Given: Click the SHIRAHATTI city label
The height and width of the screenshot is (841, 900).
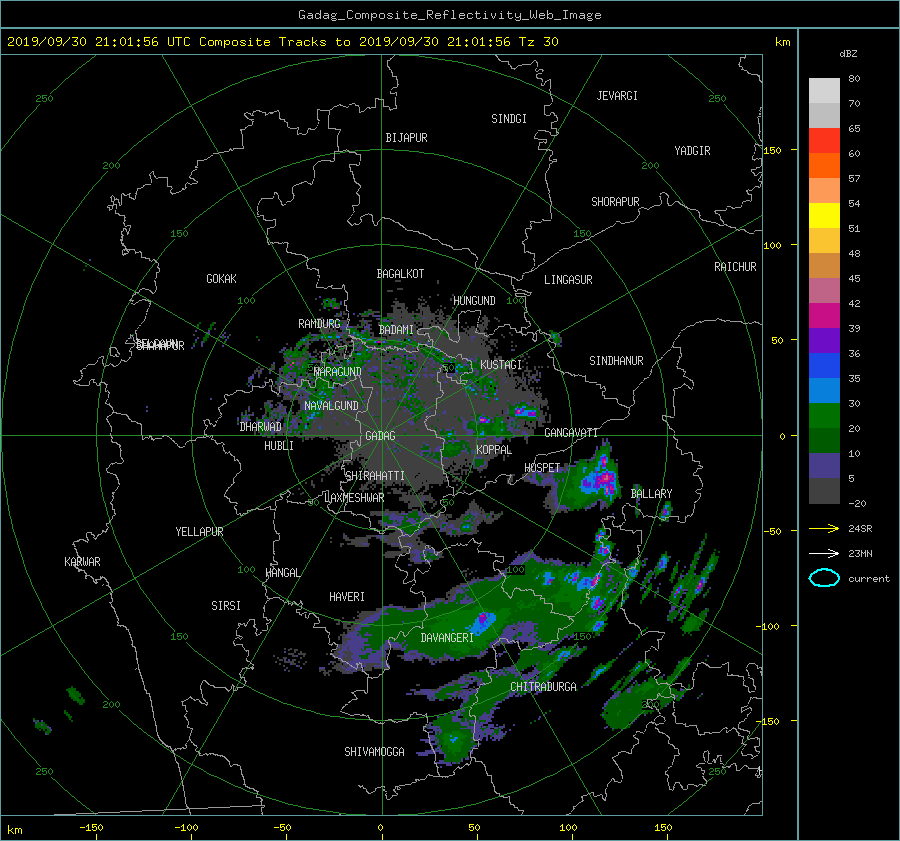Looking at the screenshot, I should click(375, 476).
